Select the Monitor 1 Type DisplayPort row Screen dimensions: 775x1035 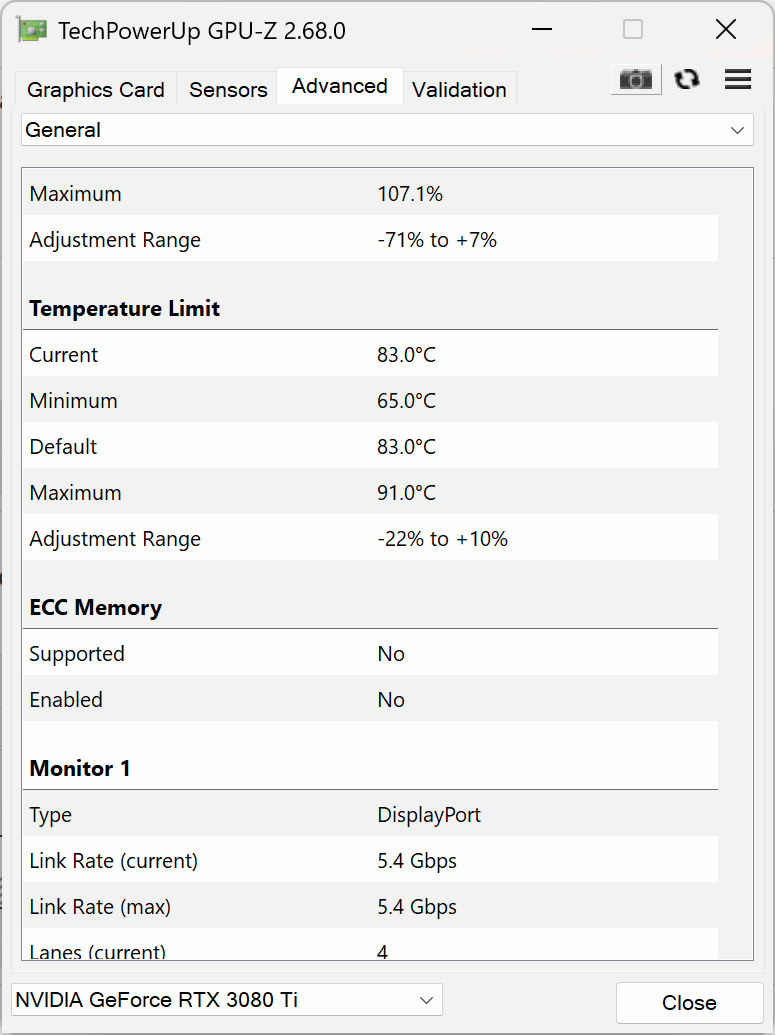click(370, 815)
